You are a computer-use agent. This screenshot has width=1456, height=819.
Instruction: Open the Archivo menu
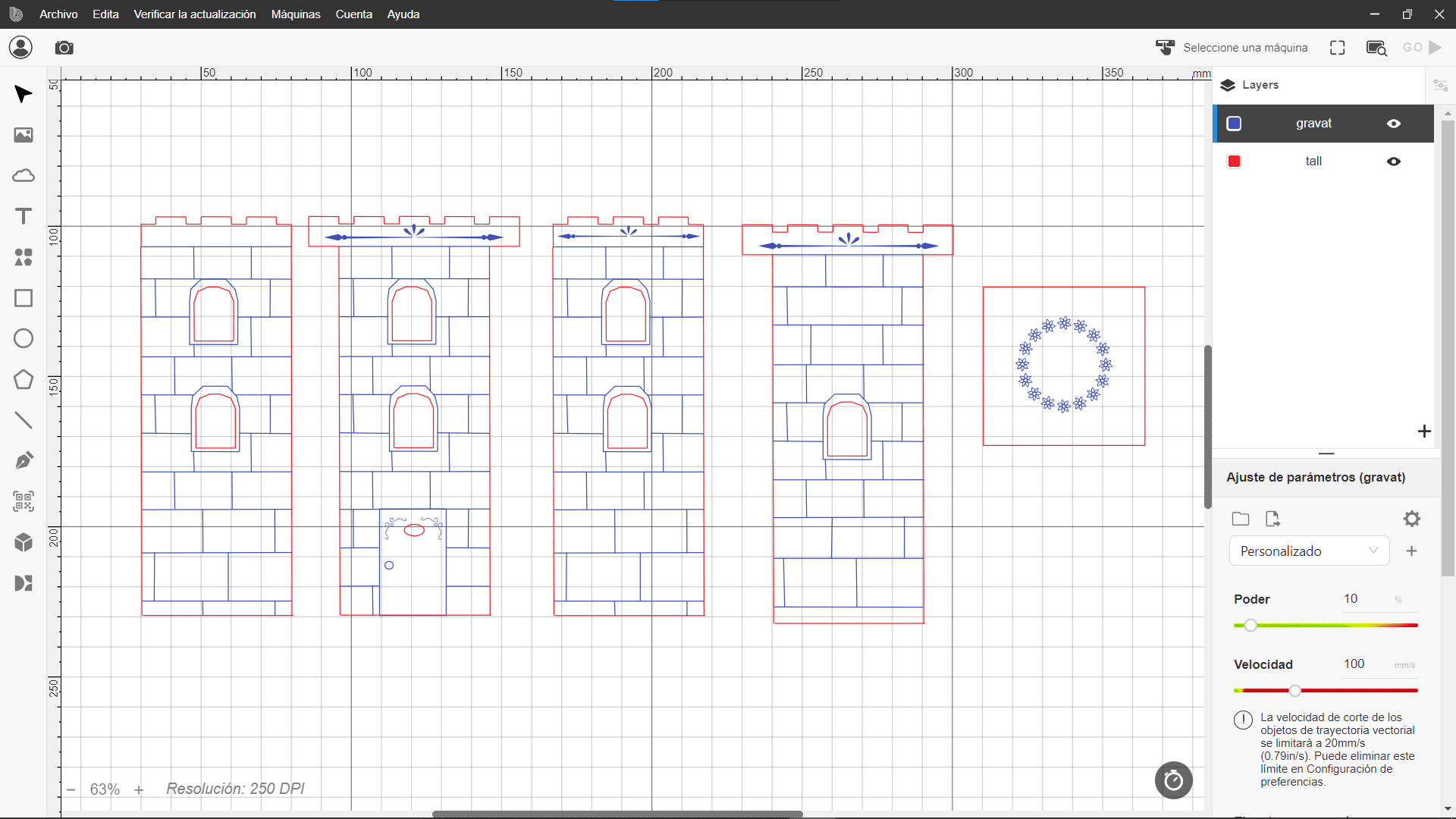(x=58, y=14)
